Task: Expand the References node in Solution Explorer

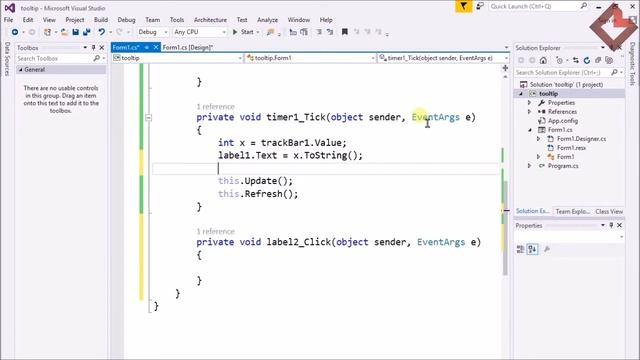Action: click(530, 111)
